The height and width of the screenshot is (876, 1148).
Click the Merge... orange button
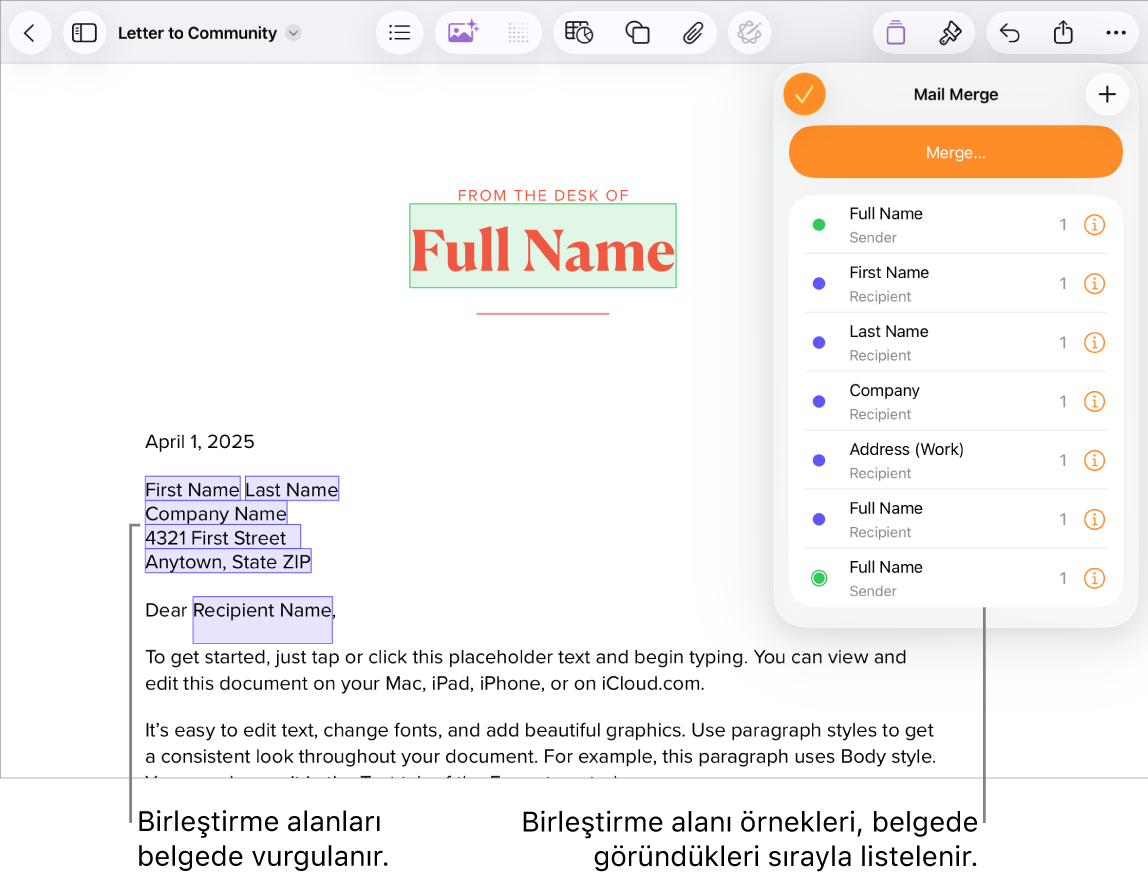[955, 152]
